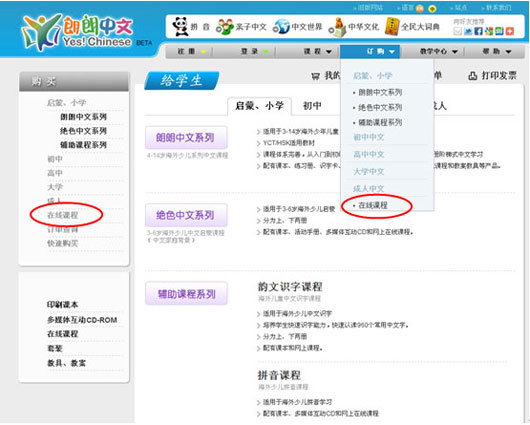Screen dimensions: 530x425
Task: Click the email envelope share icon
Action: tap(457, 31)
